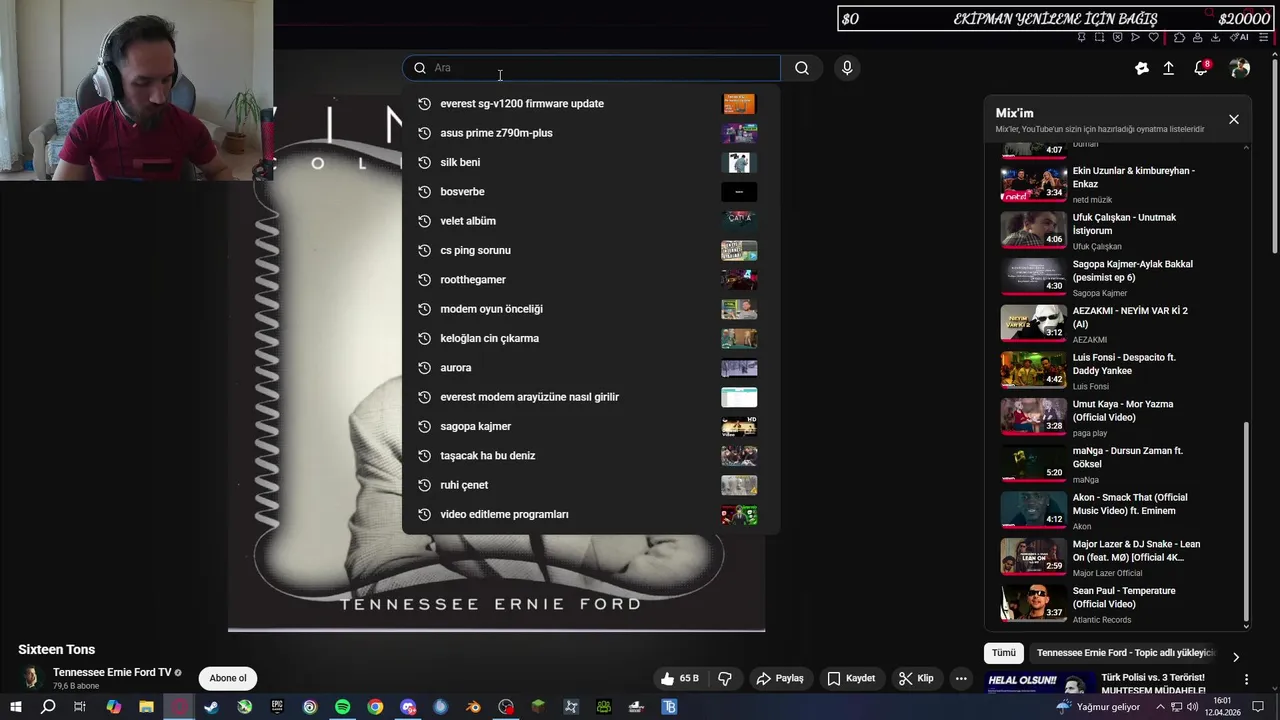Click history clock icon beside taşacak ha bu deniz

coord(424,456)
